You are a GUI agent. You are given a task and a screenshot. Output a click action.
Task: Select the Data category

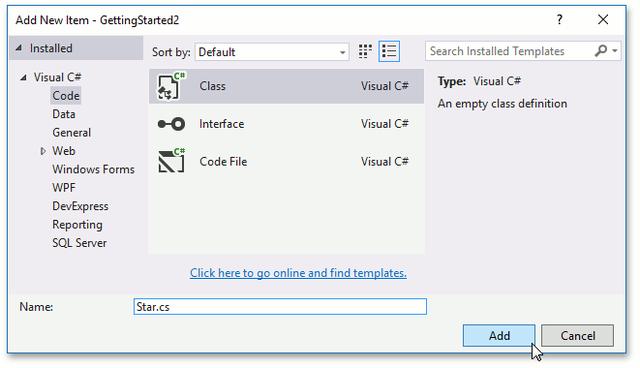pos(64,114)
